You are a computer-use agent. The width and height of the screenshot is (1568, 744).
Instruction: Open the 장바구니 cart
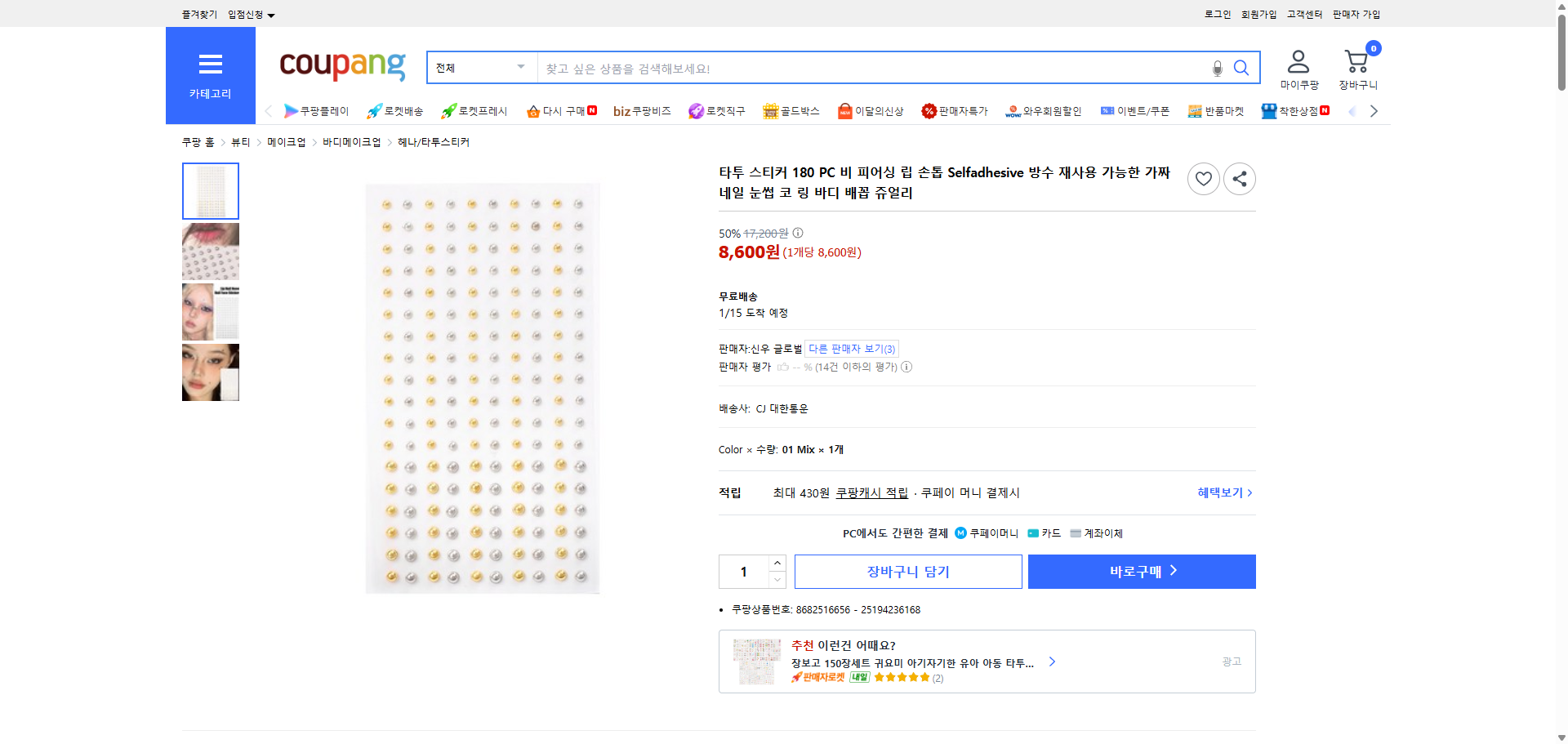pyautogui.click(x=1356, y=65)
